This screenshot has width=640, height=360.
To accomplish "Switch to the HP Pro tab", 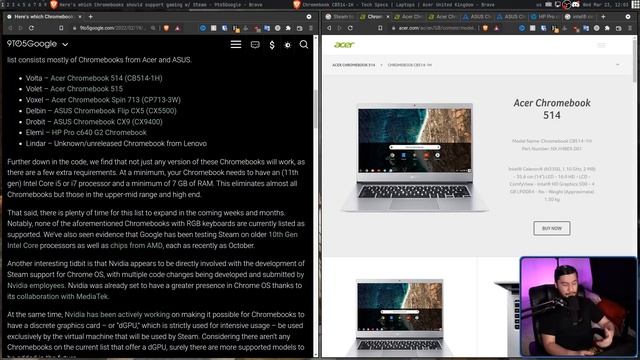I will pyautogui.click(x=545, y=17).
